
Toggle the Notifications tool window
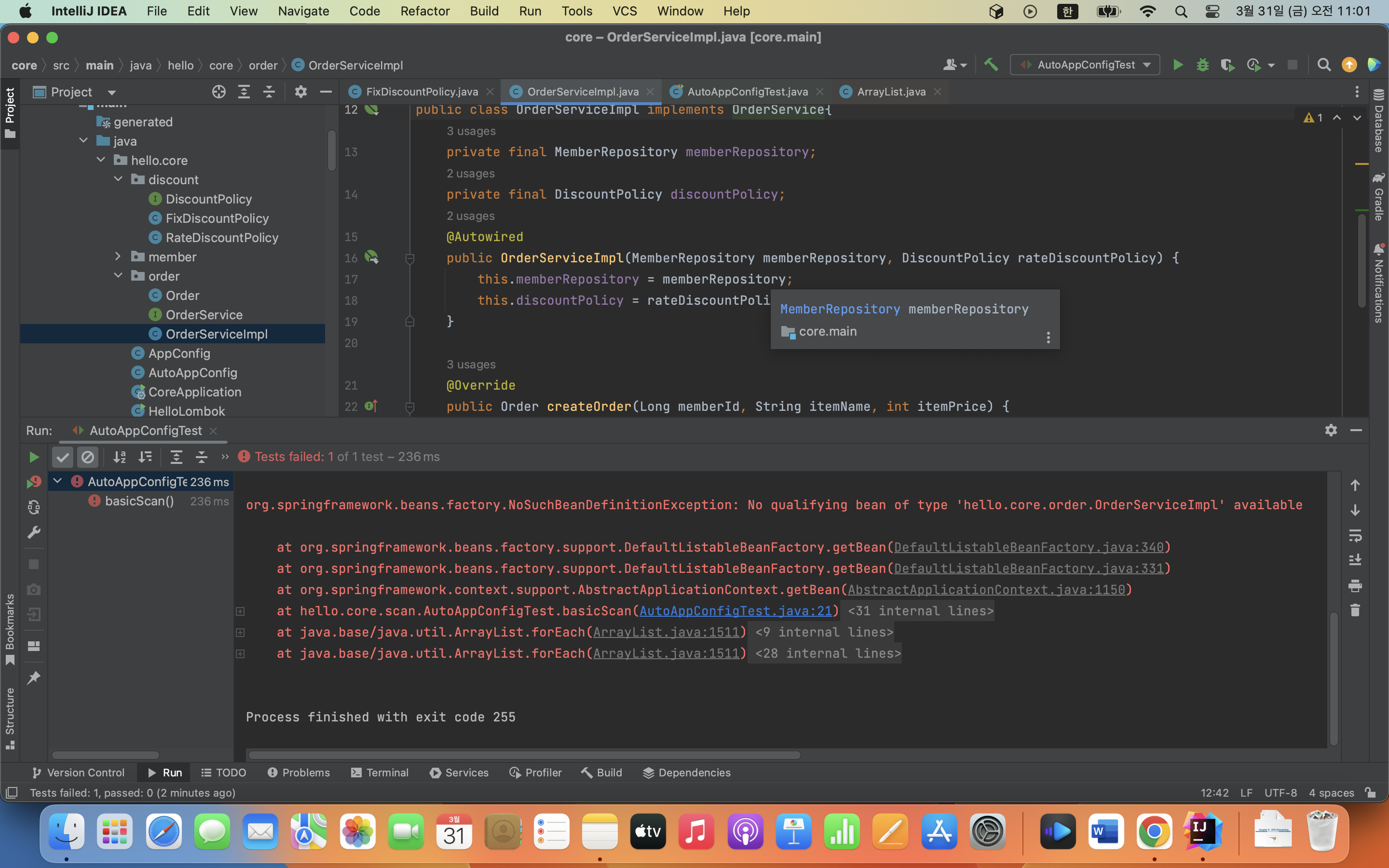click(1379, 283)
